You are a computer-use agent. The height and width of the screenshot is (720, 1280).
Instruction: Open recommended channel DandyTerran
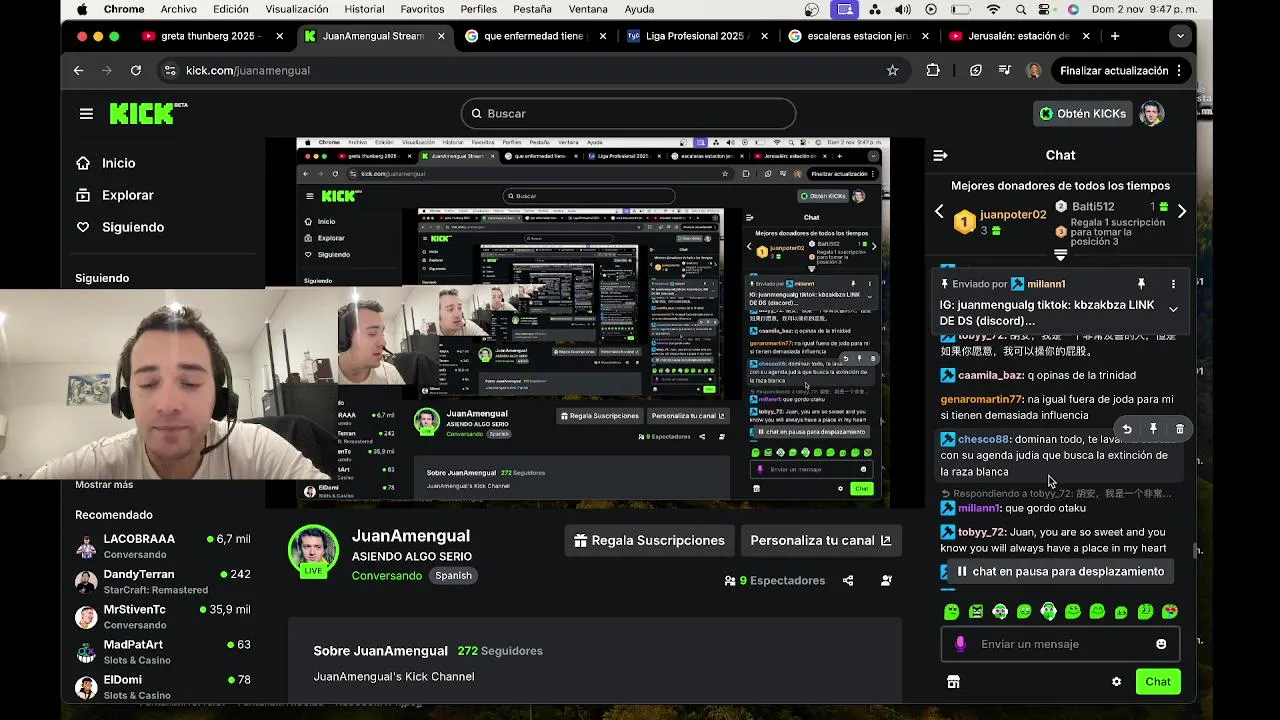click(162, 581)
